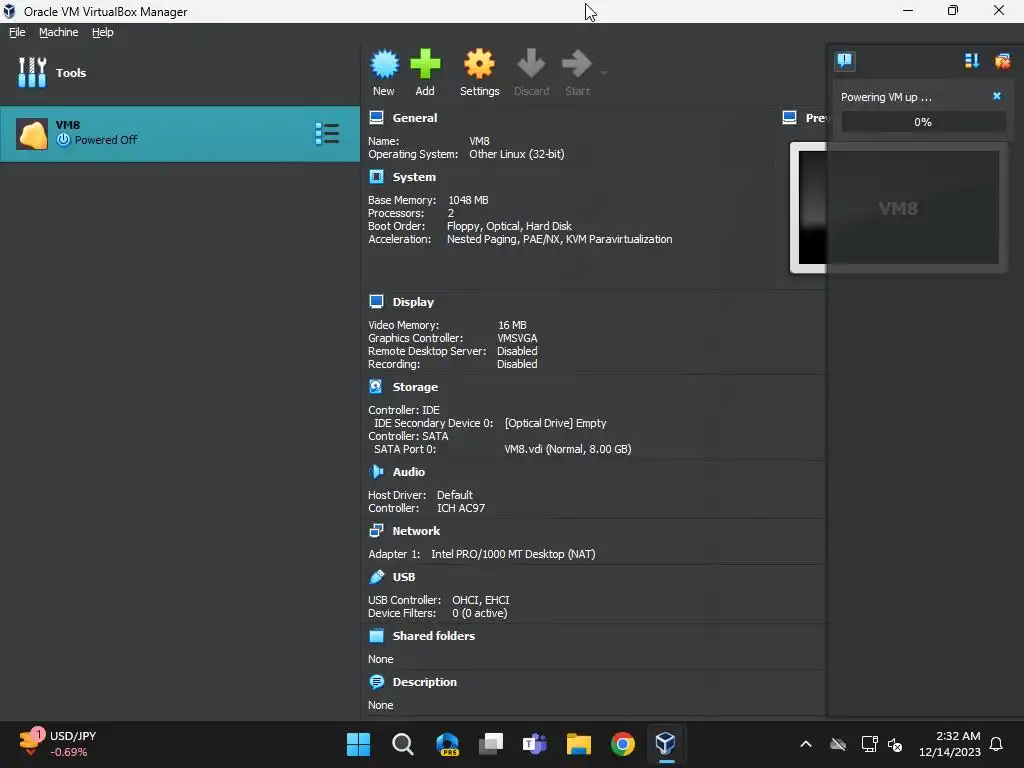
Task: Open Microsoft Teams from taskbar
Action: (x=534, y=744)
